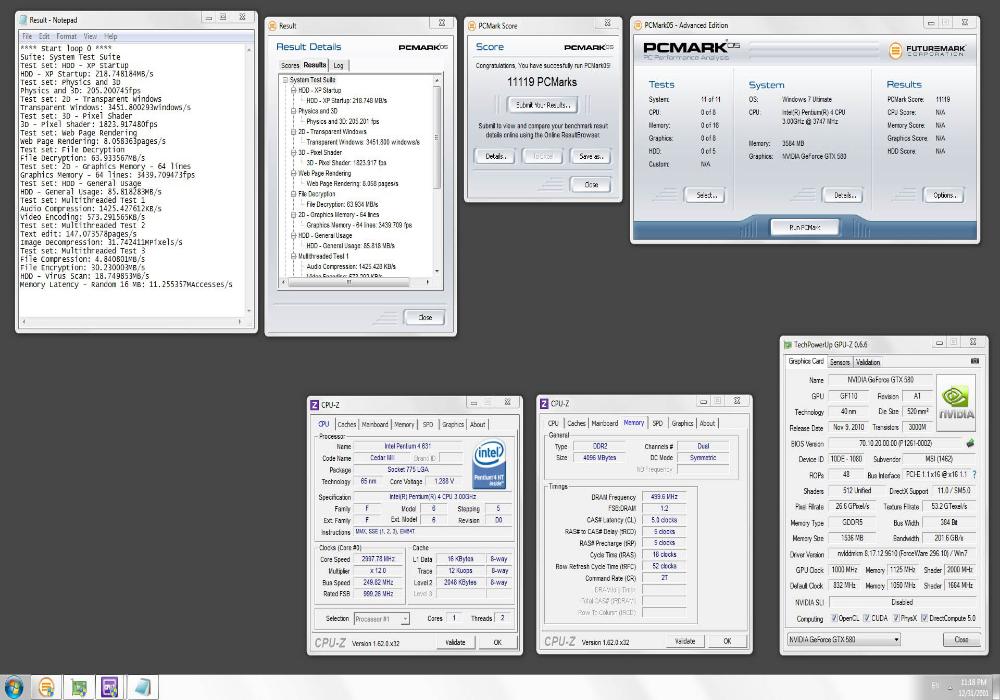This screenshot has height=700, width=1000.
Task: Click the Futuremark Corporation logo
Action: (x=927, y=50)
